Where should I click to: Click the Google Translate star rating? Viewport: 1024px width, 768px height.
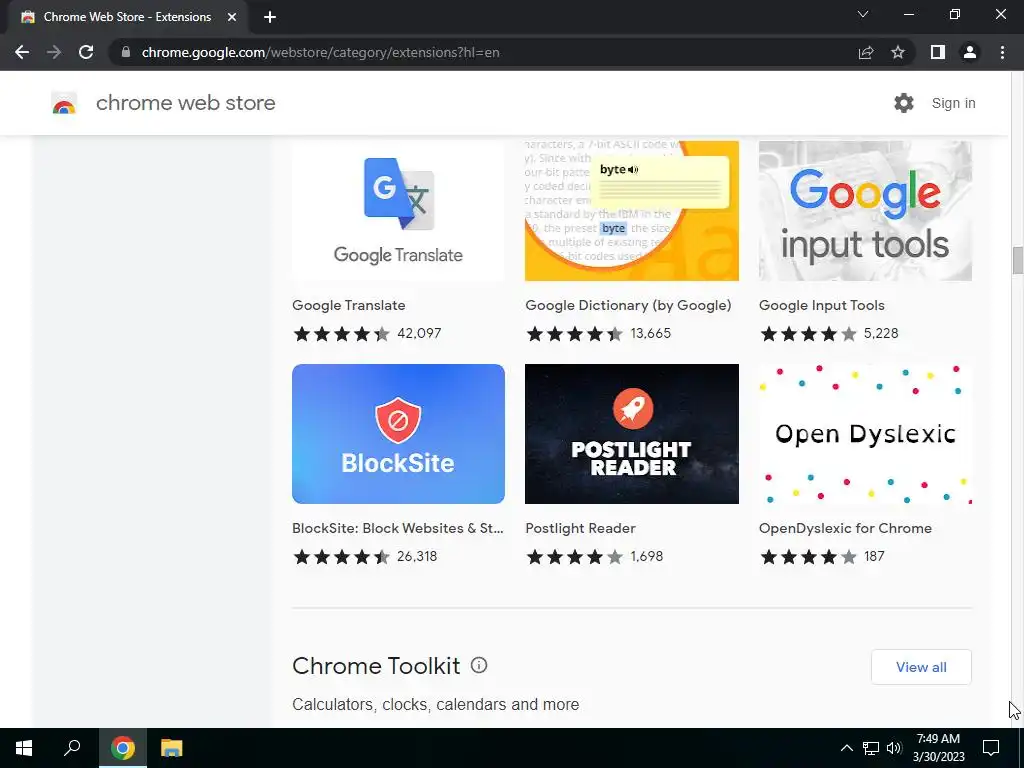point(342,334)
